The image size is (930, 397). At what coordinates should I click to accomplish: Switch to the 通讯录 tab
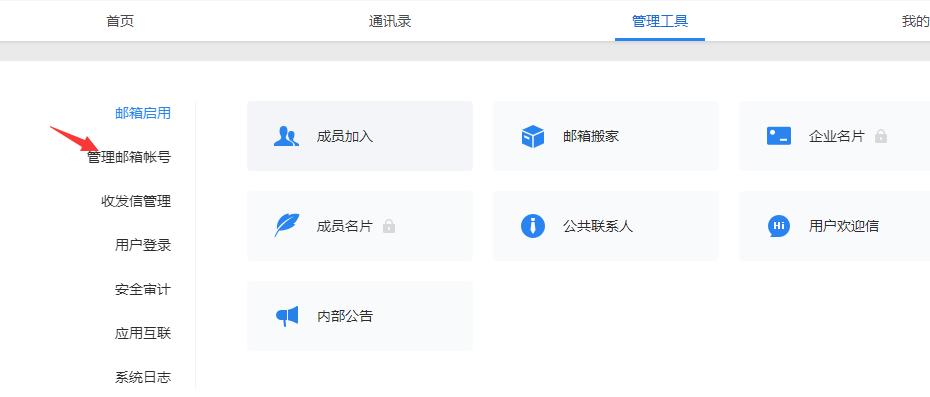(x=390, y=21)
